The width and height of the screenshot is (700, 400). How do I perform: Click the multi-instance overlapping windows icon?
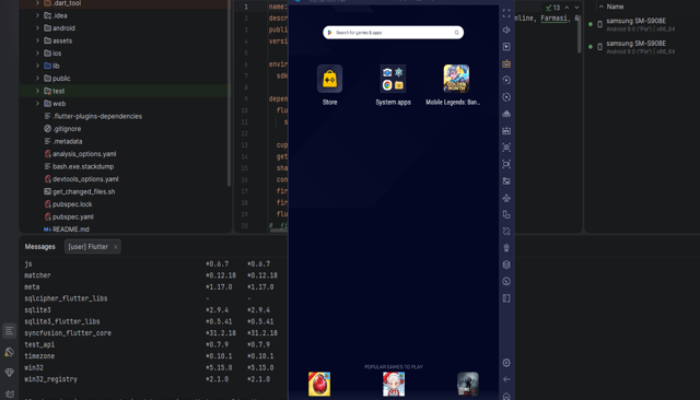click(506, 214)
